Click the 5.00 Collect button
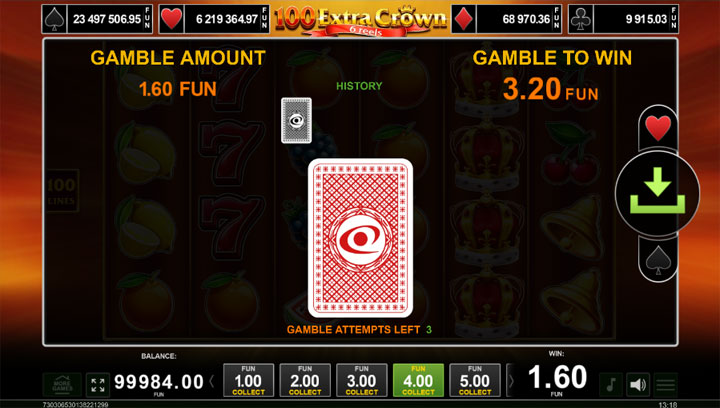The width and height of the screenshot is (720, 408). (475, 380)
